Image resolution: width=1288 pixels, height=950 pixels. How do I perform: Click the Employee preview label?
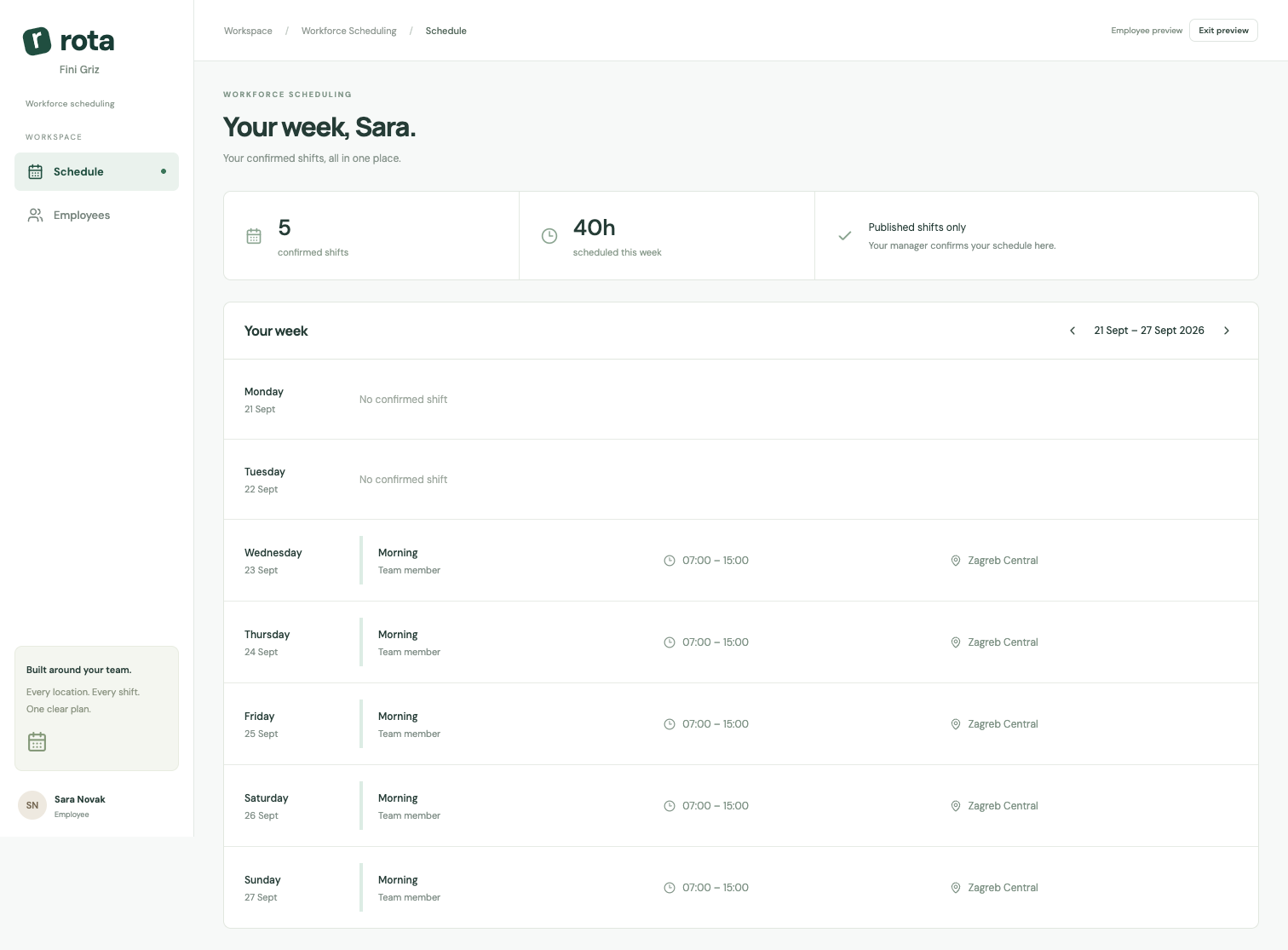coord(1147,31)
